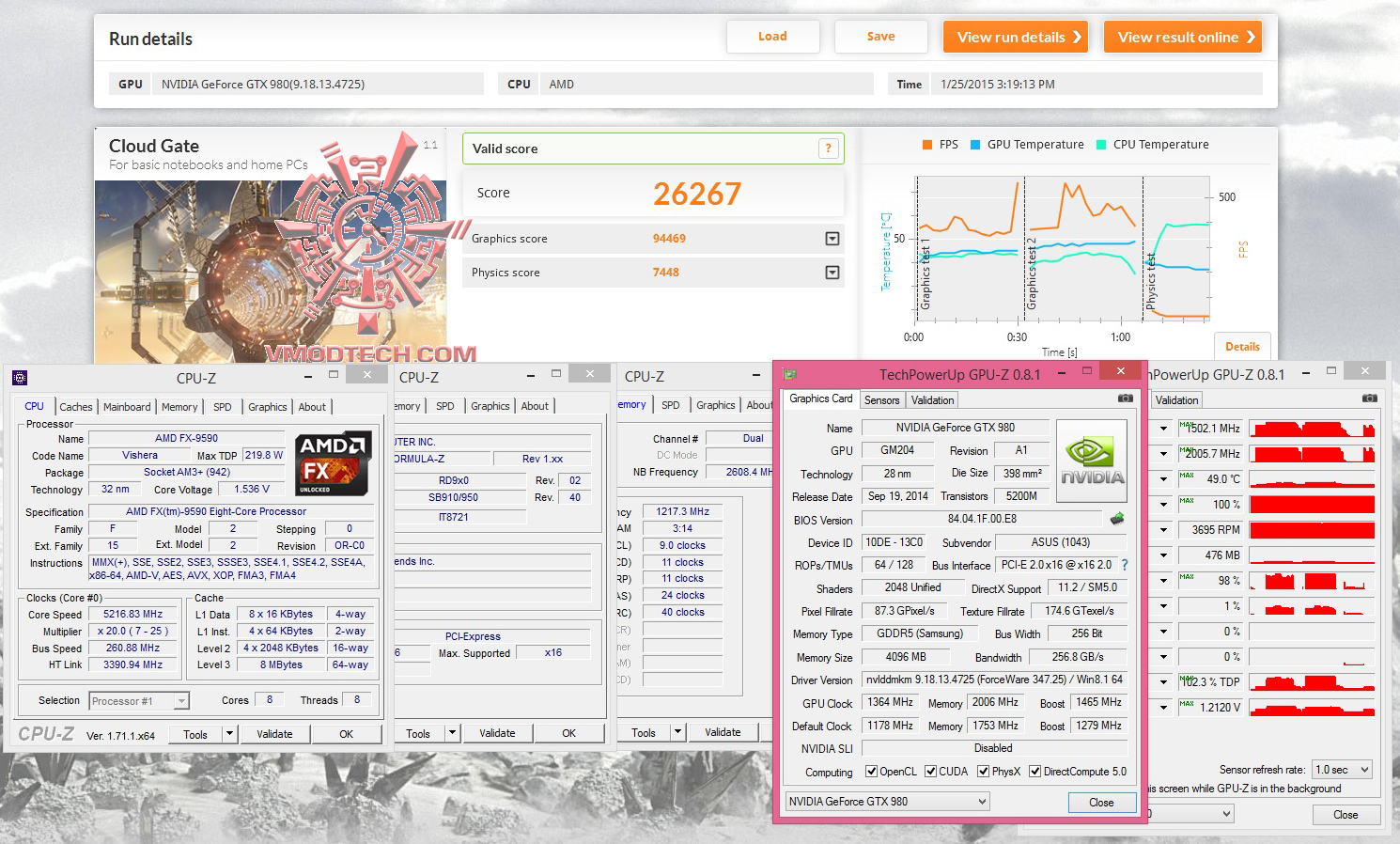Click the CPU-Z app icon in first window
The width and height of the screenshot is (1400, 844).
tap(20, 378)
